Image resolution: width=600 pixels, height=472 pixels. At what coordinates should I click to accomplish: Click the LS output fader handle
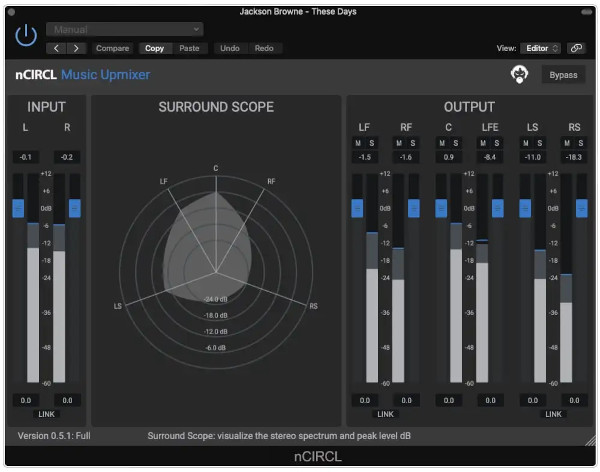(525, 209)
